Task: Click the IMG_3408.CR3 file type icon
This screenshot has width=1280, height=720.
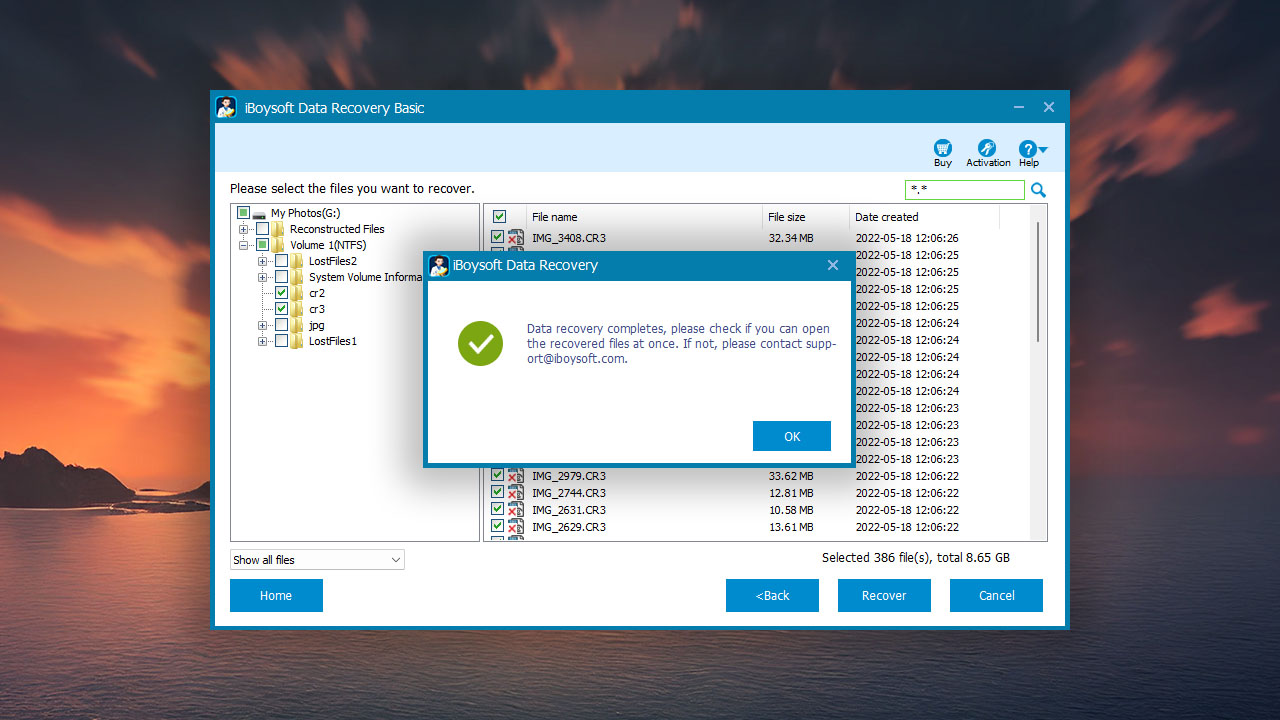Action: [x=516, y=238]
